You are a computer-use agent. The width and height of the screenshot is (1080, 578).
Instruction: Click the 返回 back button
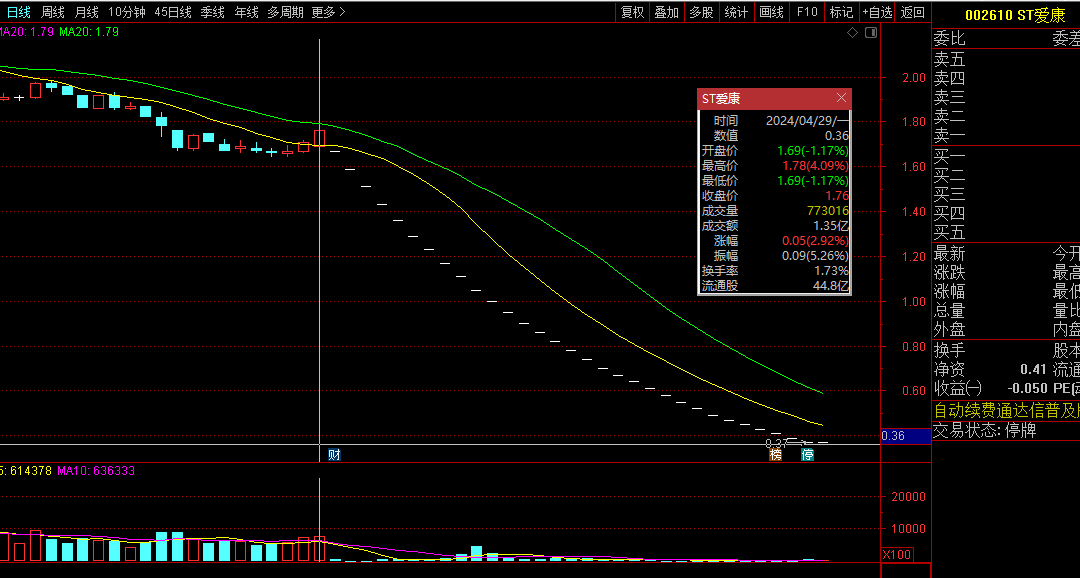pos(912,12)
